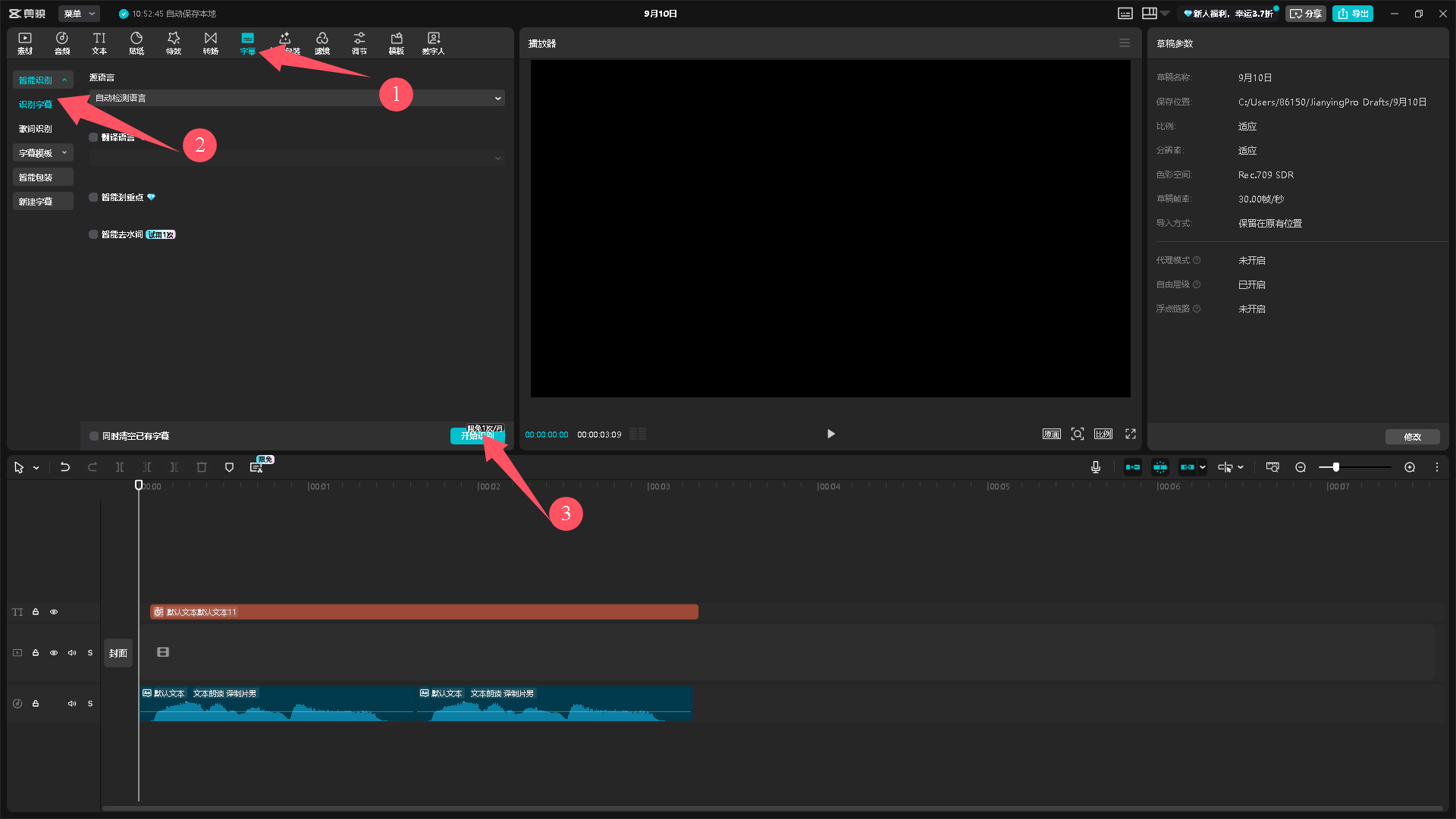Expand the 字幕模板 section
Image resolution: width=1456 pixels, height=819 pixels.
tap(42, 153)
